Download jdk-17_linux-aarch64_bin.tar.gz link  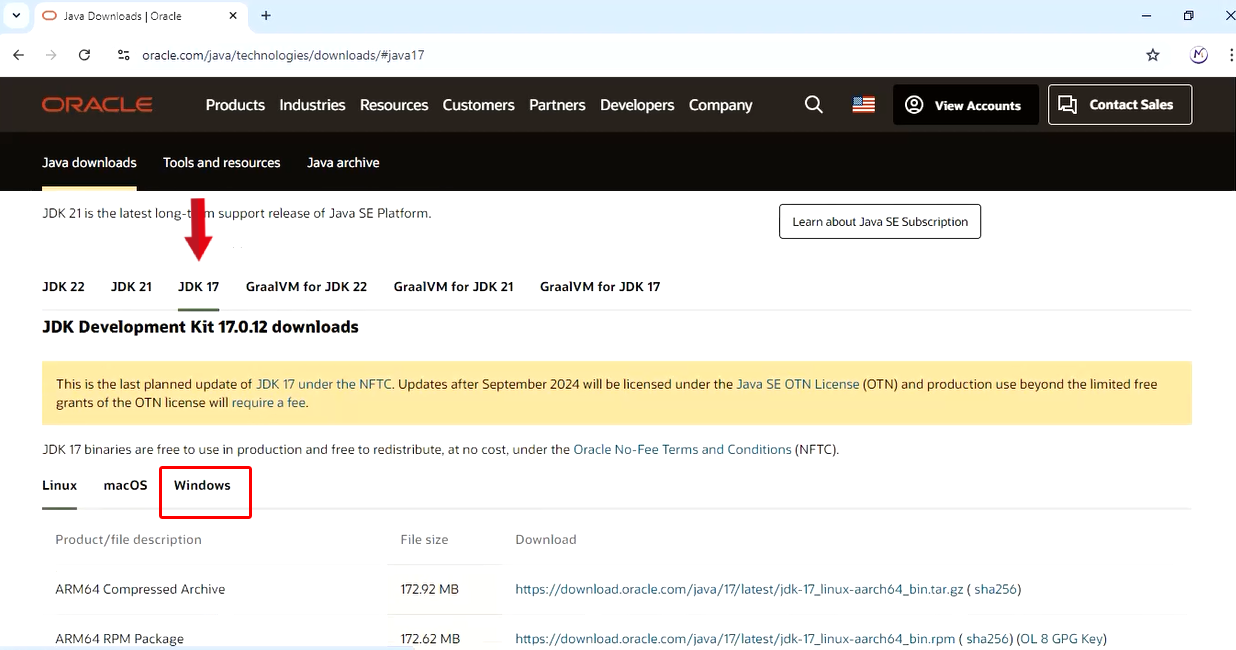tap(739, 590)
